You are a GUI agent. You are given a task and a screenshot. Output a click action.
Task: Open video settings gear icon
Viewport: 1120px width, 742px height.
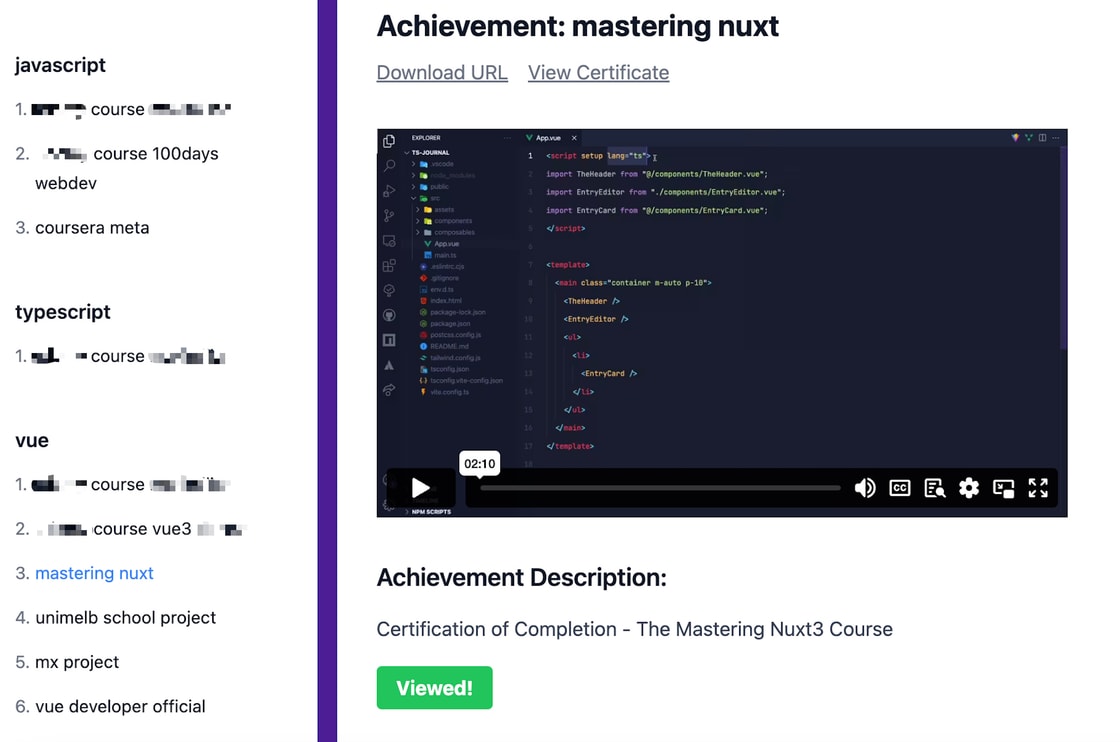(x=969, y=488)
